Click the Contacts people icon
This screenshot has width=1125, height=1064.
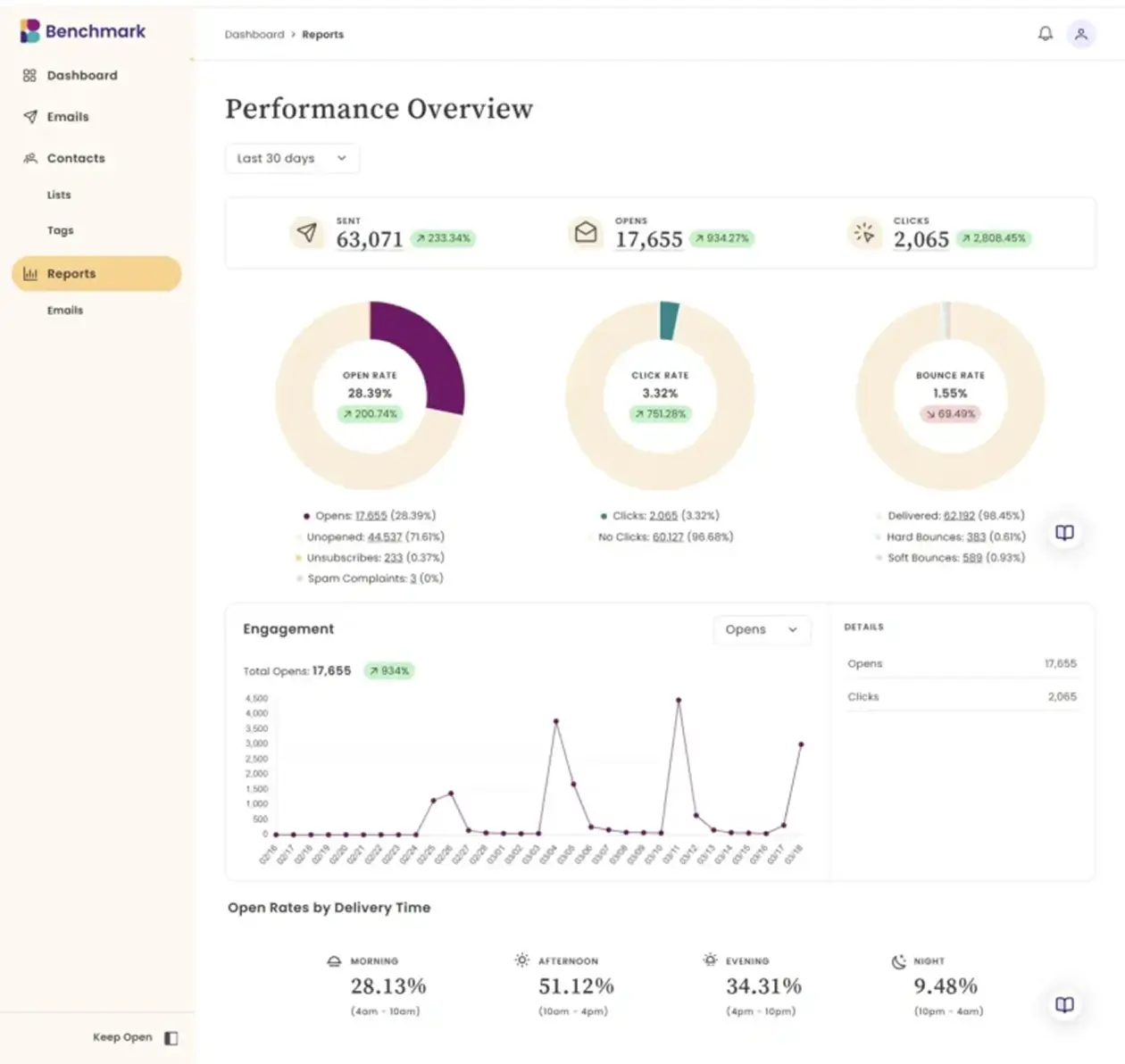(x=28, y=158)
